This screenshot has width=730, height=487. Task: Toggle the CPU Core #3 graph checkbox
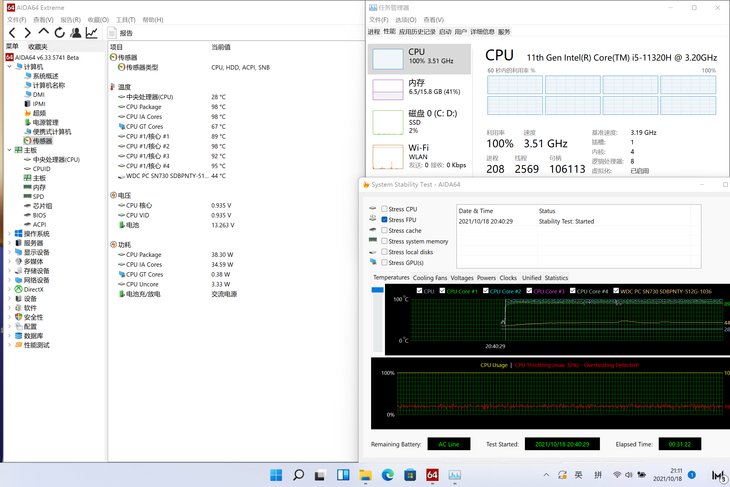pyautogui.click(x=529, y=291)
